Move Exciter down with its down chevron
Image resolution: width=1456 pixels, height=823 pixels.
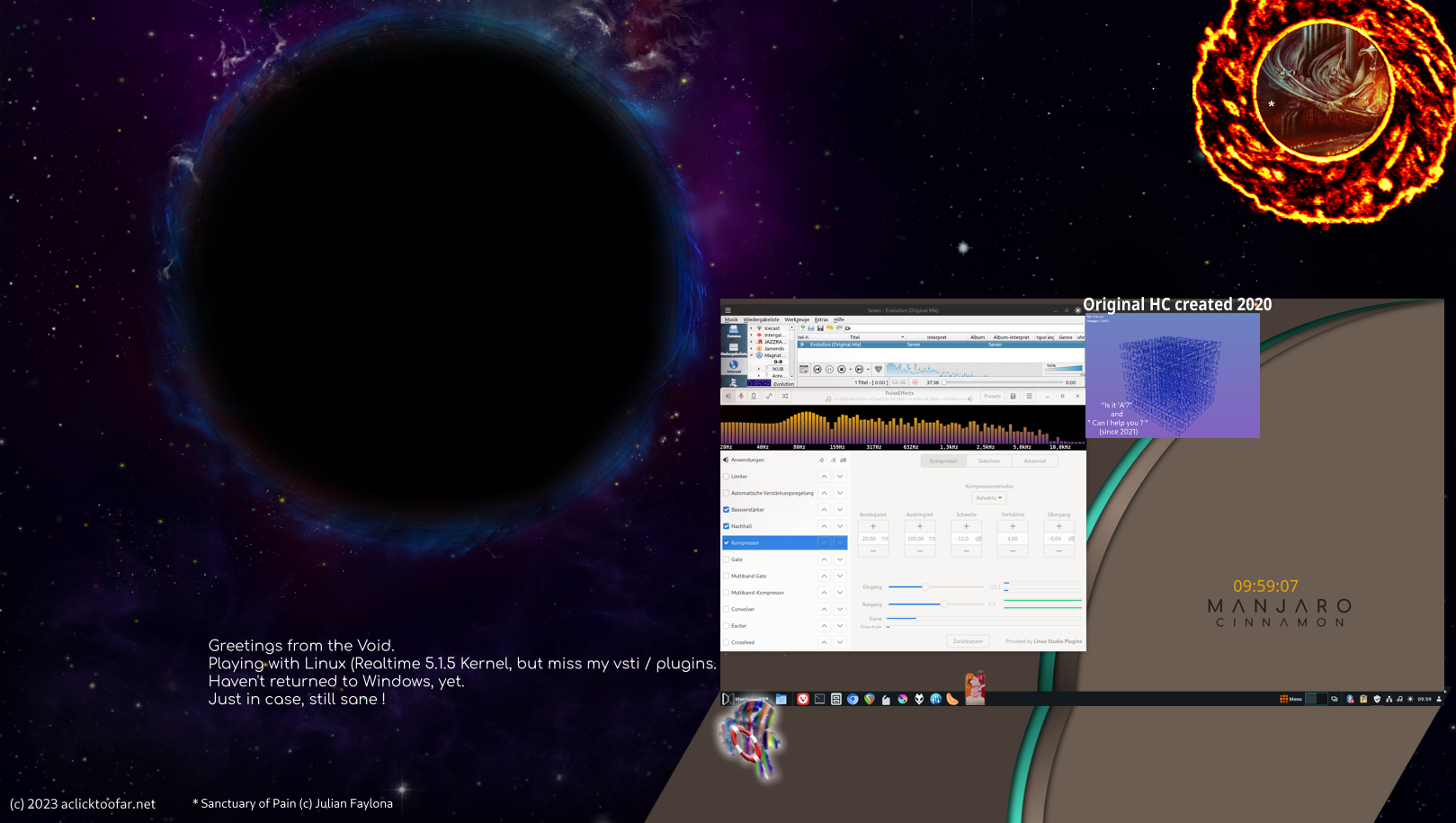click(840, 626)
